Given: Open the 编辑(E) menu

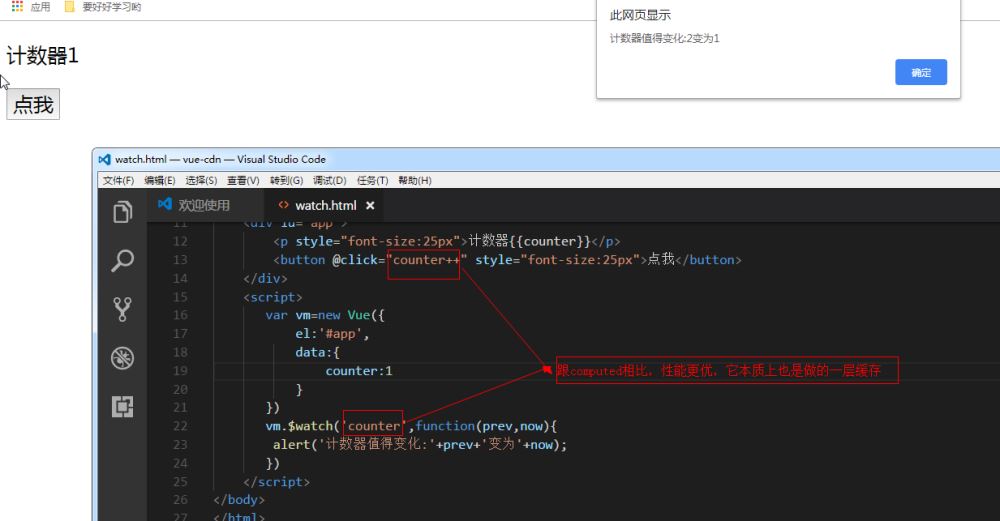Looking at the screenshot, I should point(159,180).
